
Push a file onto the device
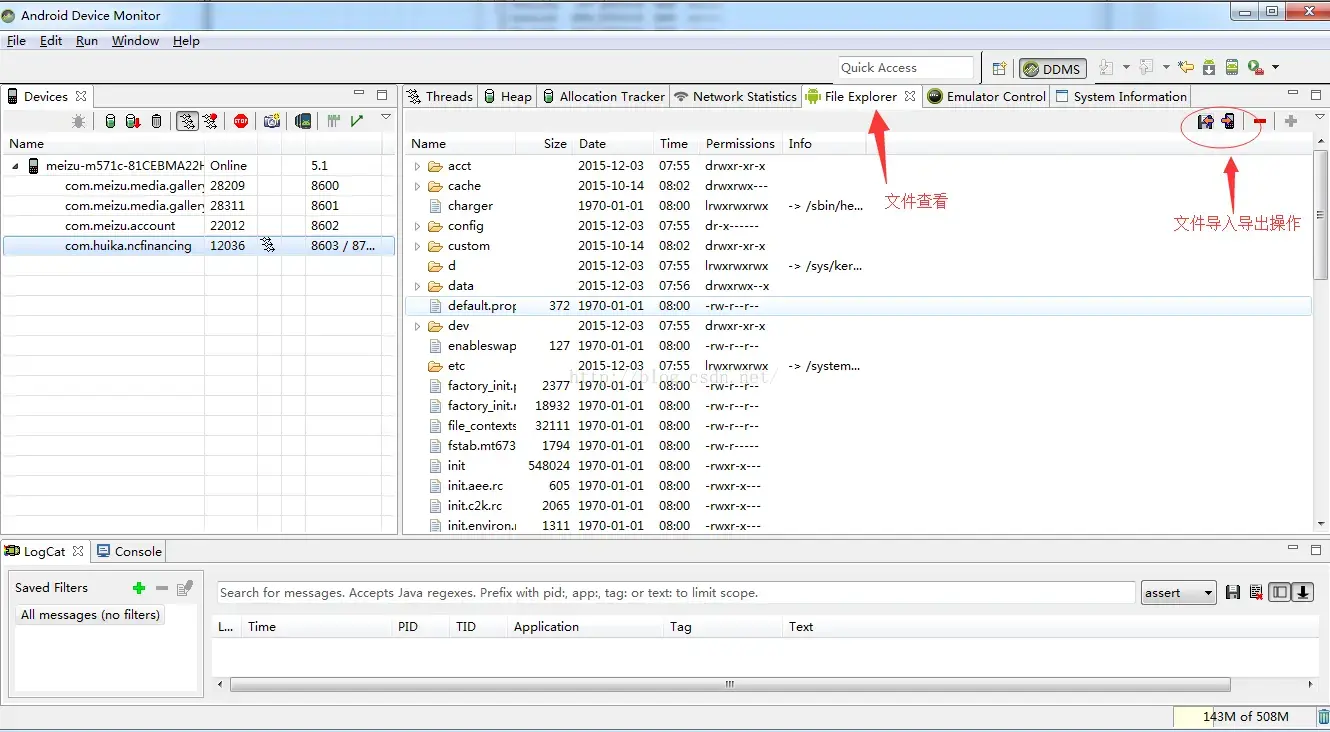click(1226, 120)
